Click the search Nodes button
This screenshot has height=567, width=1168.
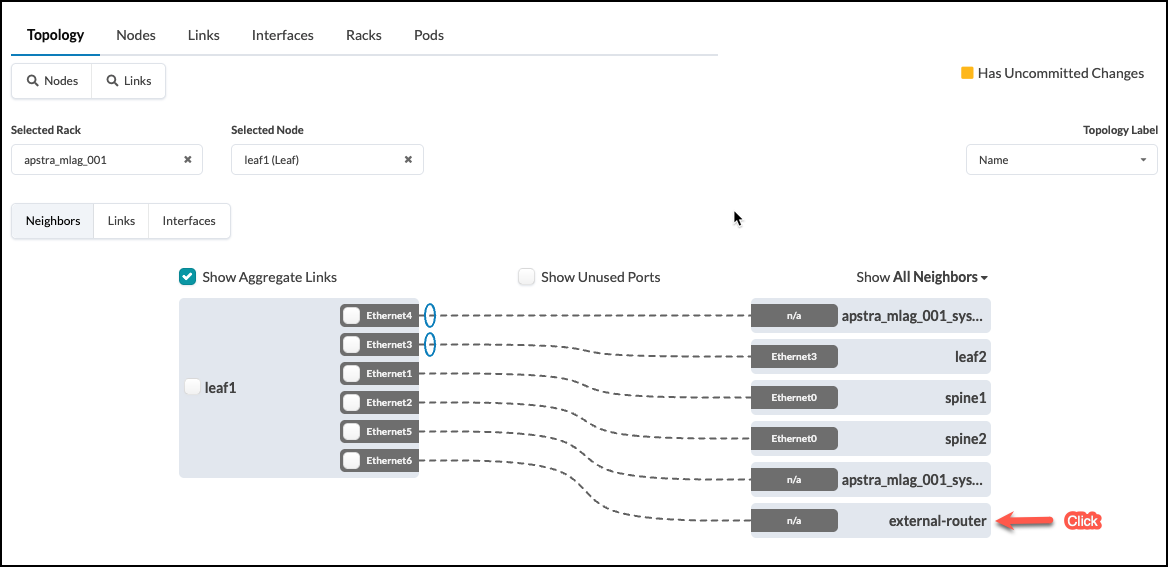tap(52, 81)
